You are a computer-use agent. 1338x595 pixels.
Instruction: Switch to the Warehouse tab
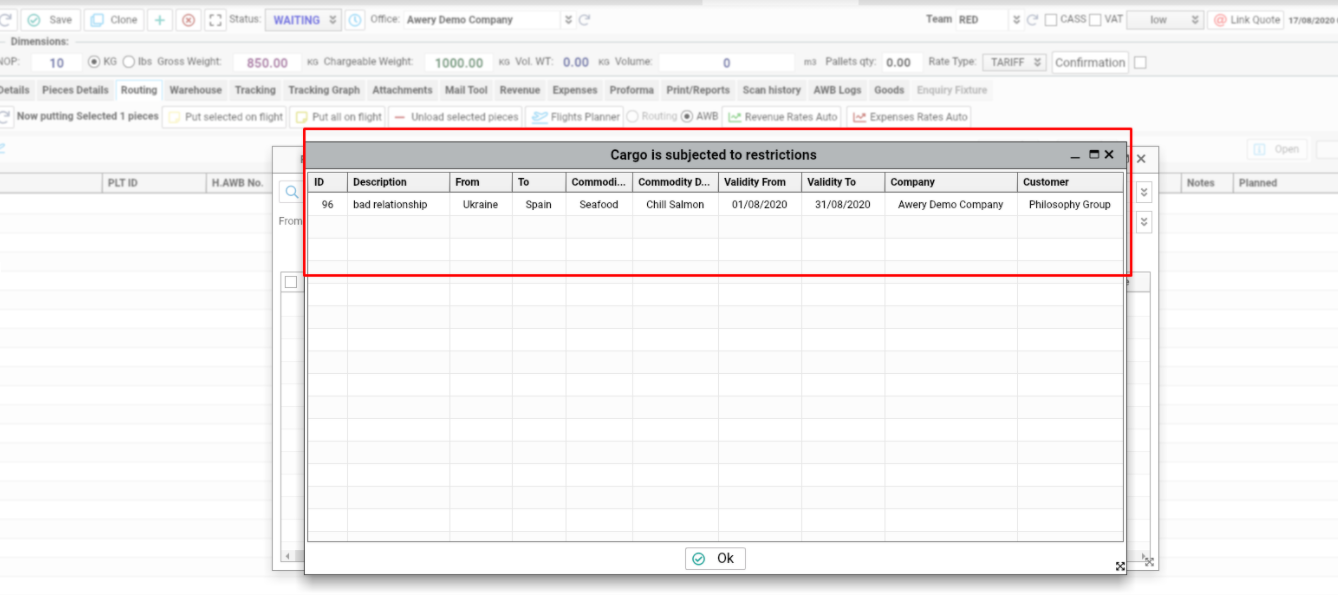click(x=195, y=90)
